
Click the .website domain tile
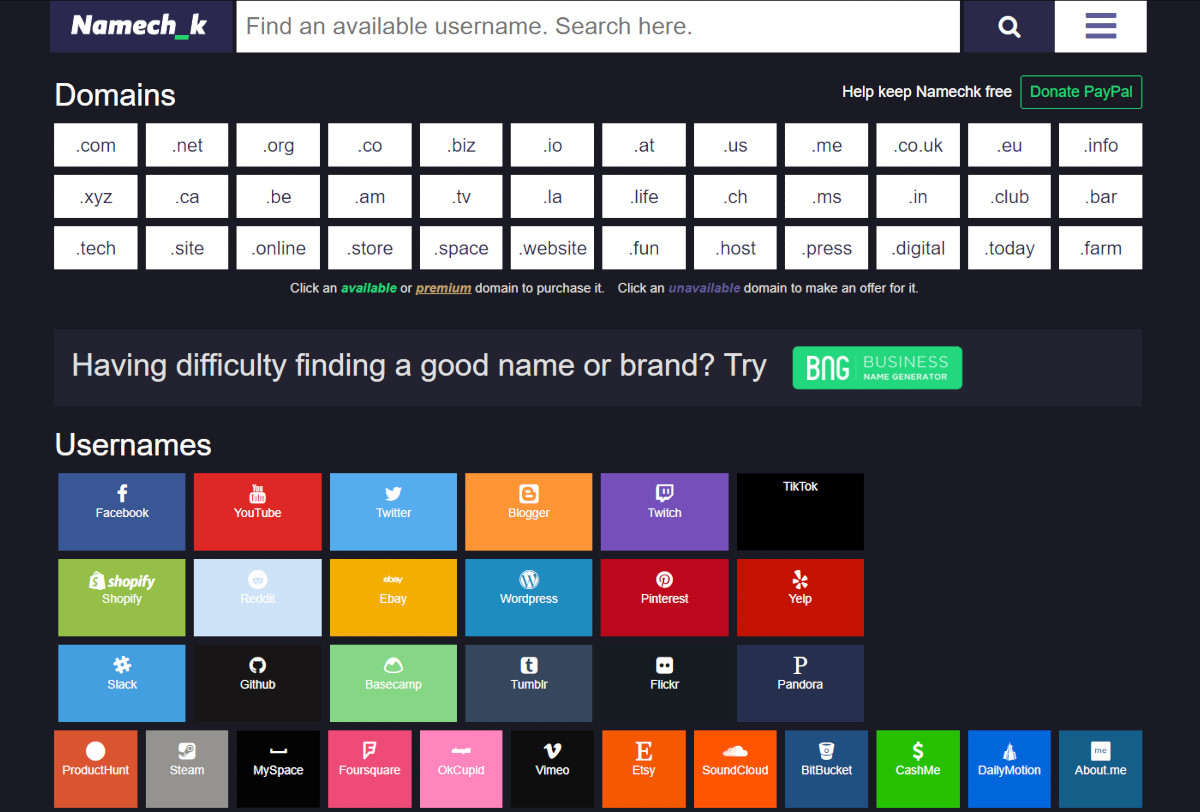pyautogui.click(x=552, y=248)
